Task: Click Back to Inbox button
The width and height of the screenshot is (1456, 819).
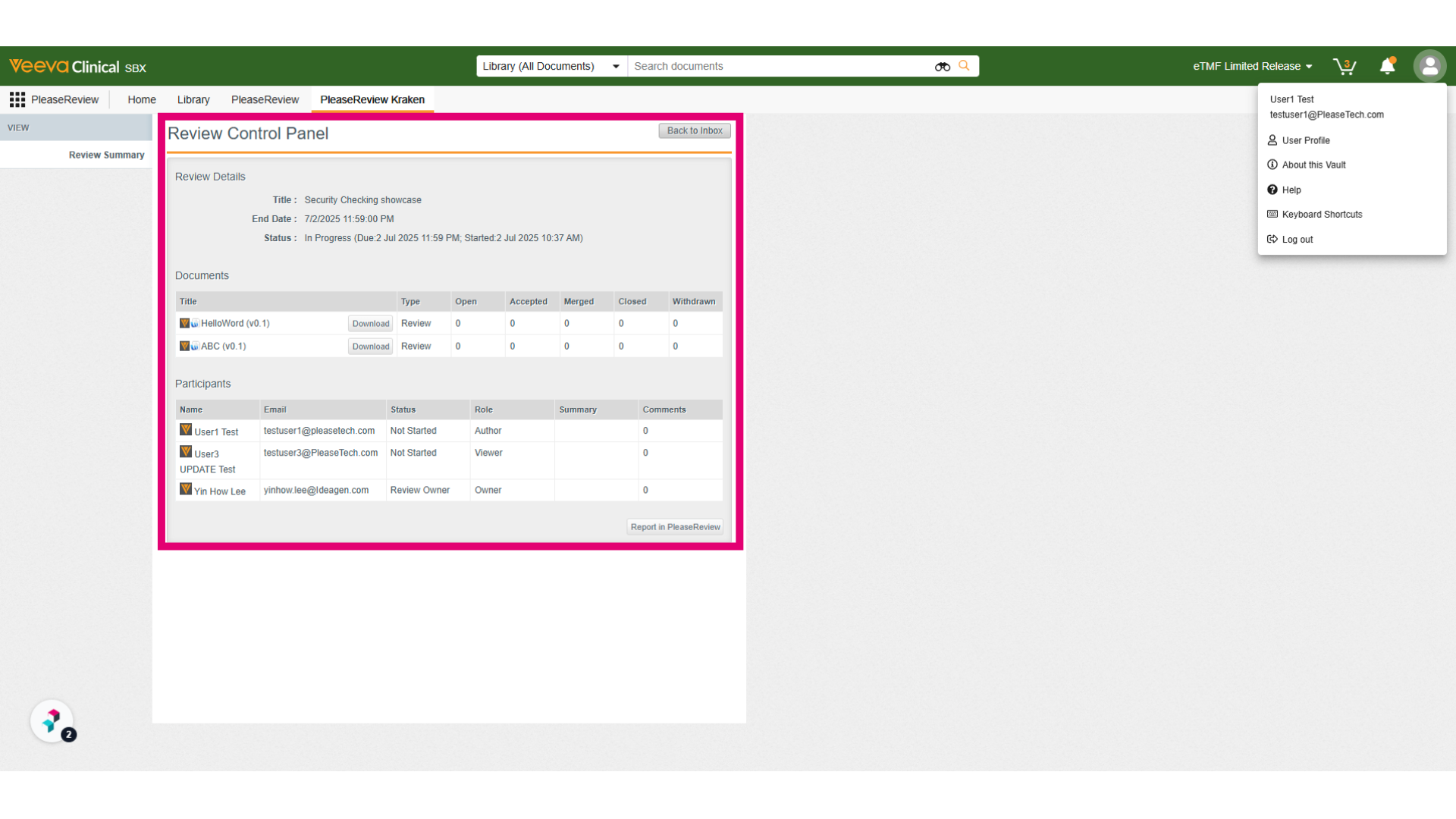Action: pos(695,130)
